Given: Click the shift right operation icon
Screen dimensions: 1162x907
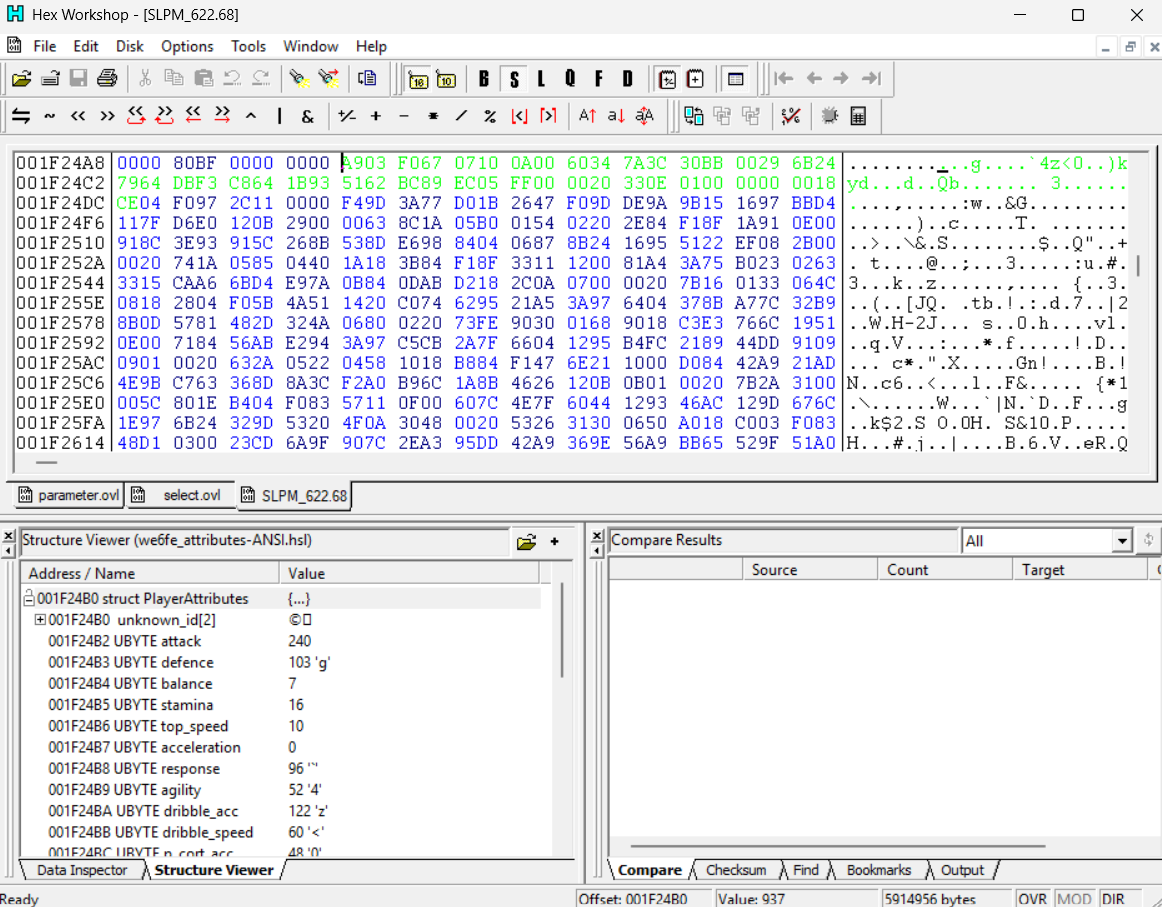Looking at the screenshot, I should (x=107, y=116).
